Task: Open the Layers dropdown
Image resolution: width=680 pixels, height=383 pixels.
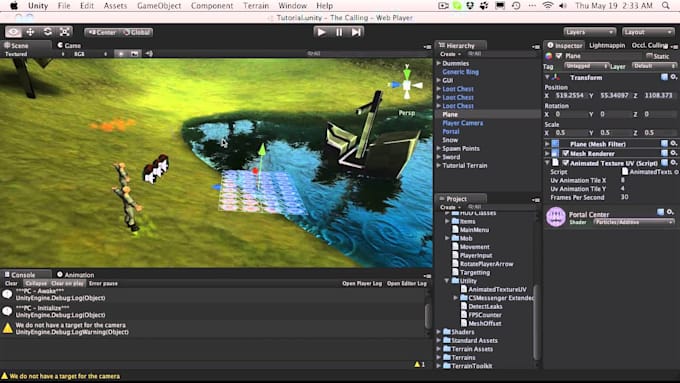Action: pyautogui.click(x=589, y=32)
